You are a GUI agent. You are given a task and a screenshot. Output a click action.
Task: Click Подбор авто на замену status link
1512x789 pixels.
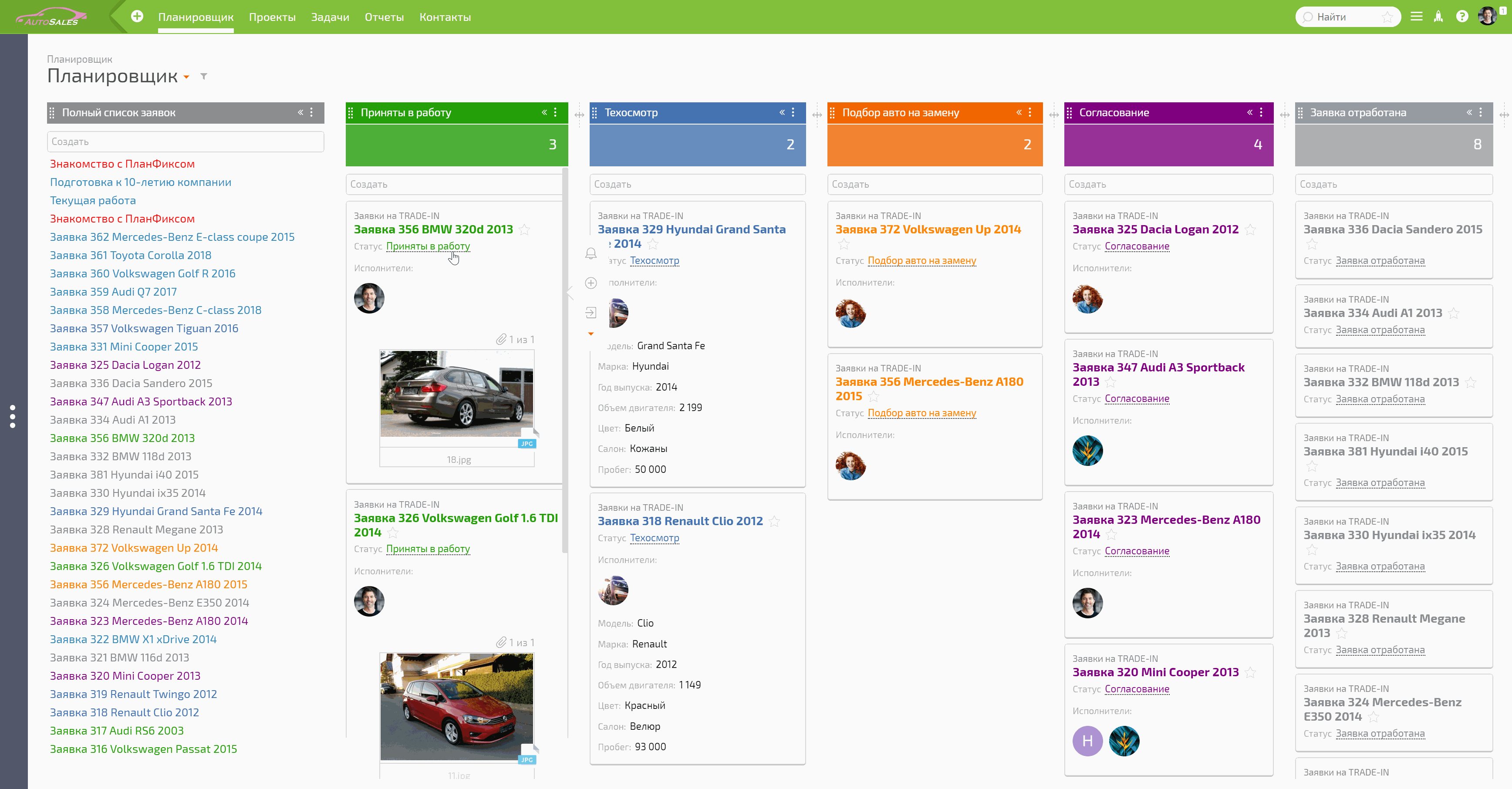point(921,261)
